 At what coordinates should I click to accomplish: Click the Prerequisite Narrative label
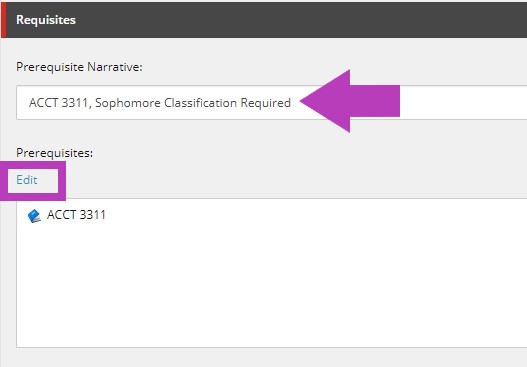[79, 67]
